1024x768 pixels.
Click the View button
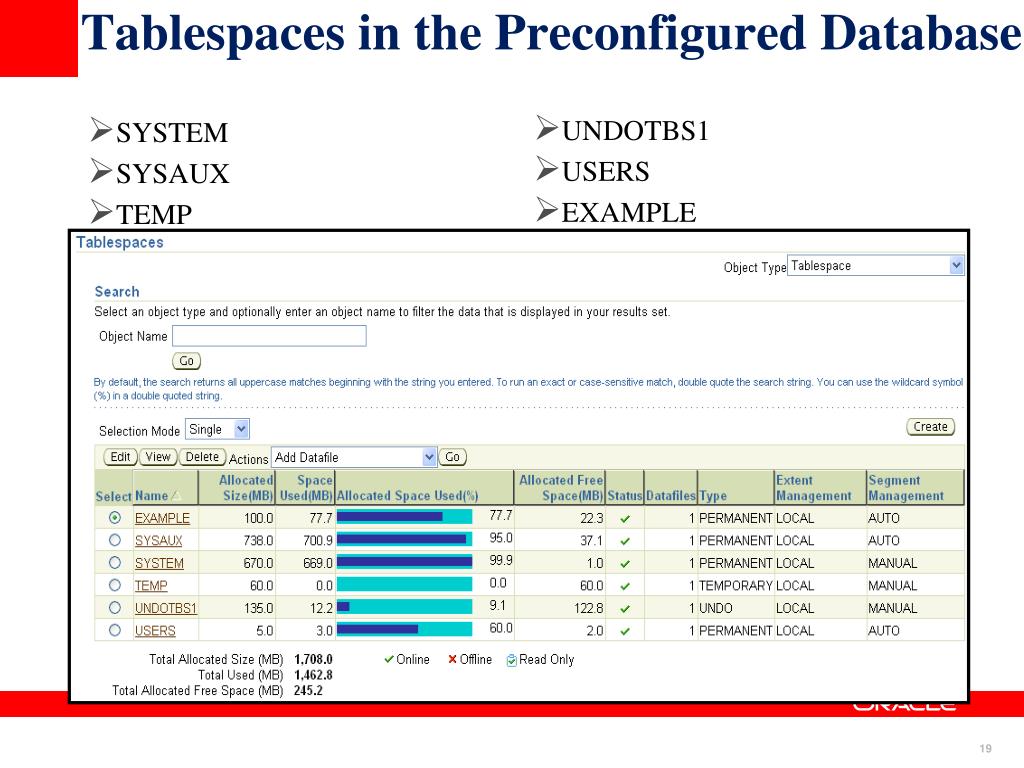[158, 456]
